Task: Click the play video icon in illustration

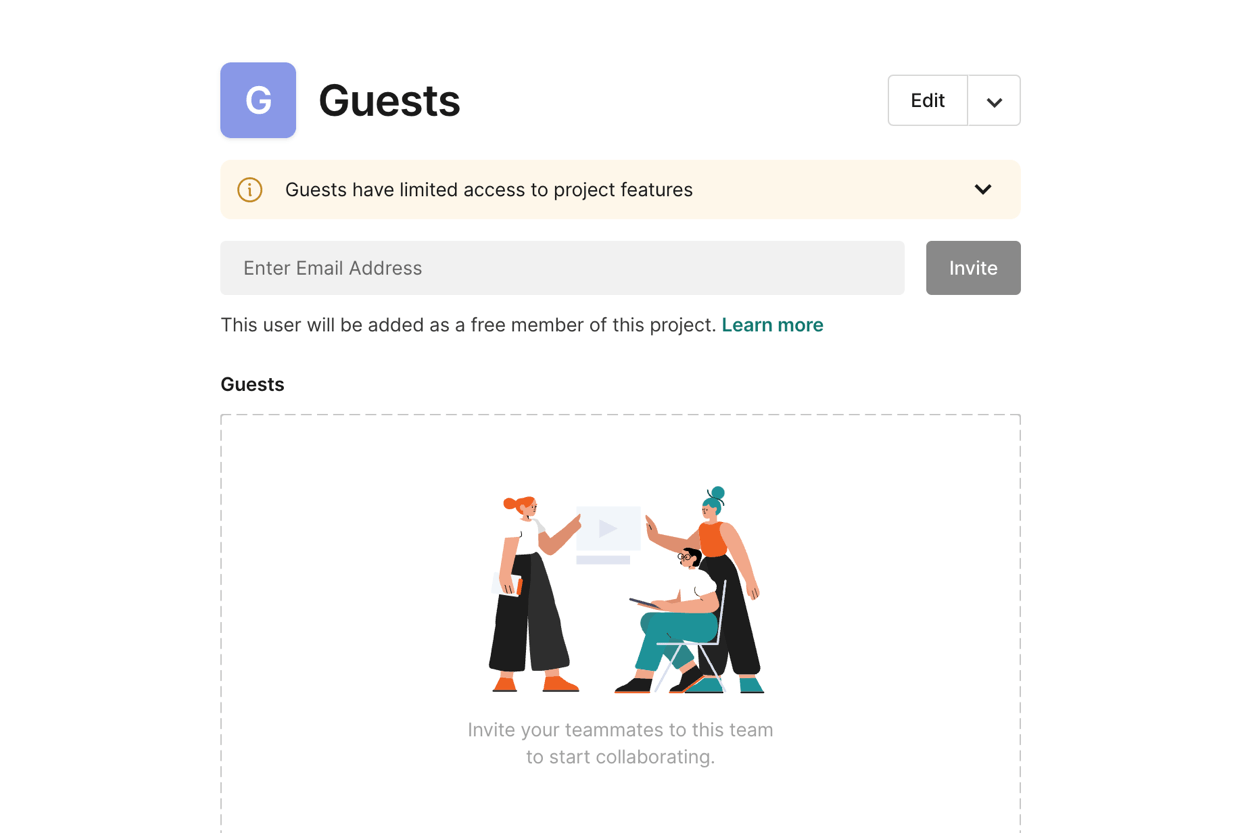Action: pyautogui.click(x=607, y=528)
